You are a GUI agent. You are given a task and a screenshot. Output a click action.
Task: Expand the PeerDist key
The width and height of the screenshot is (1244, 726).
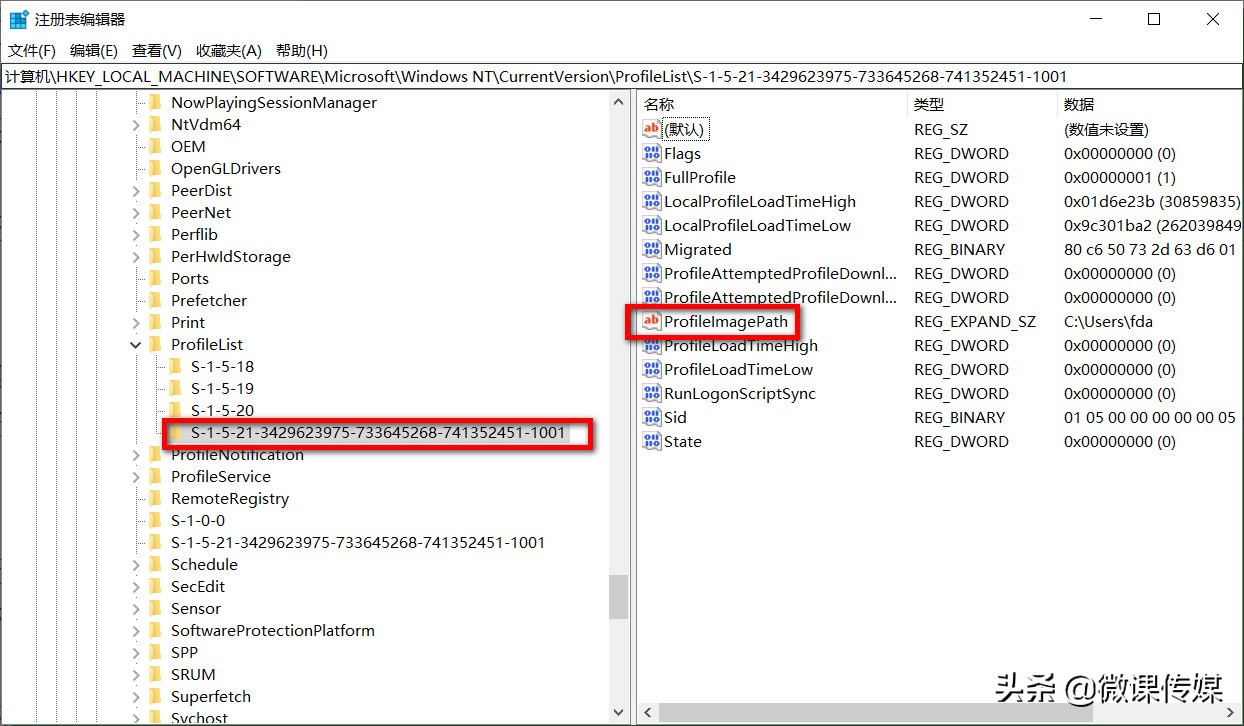[137, 190]
